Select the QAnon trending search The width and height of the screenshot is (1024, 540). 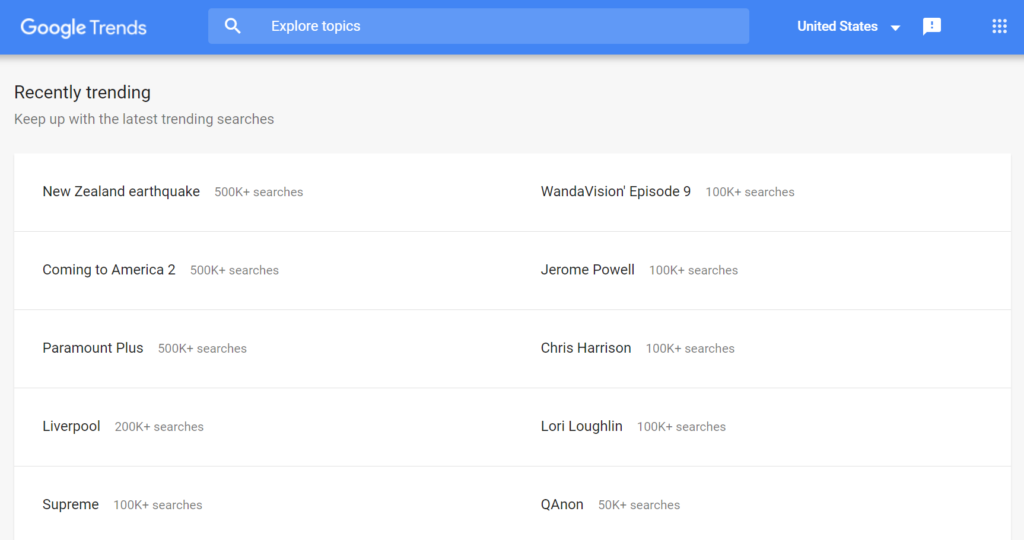click(x=562, y=505)
